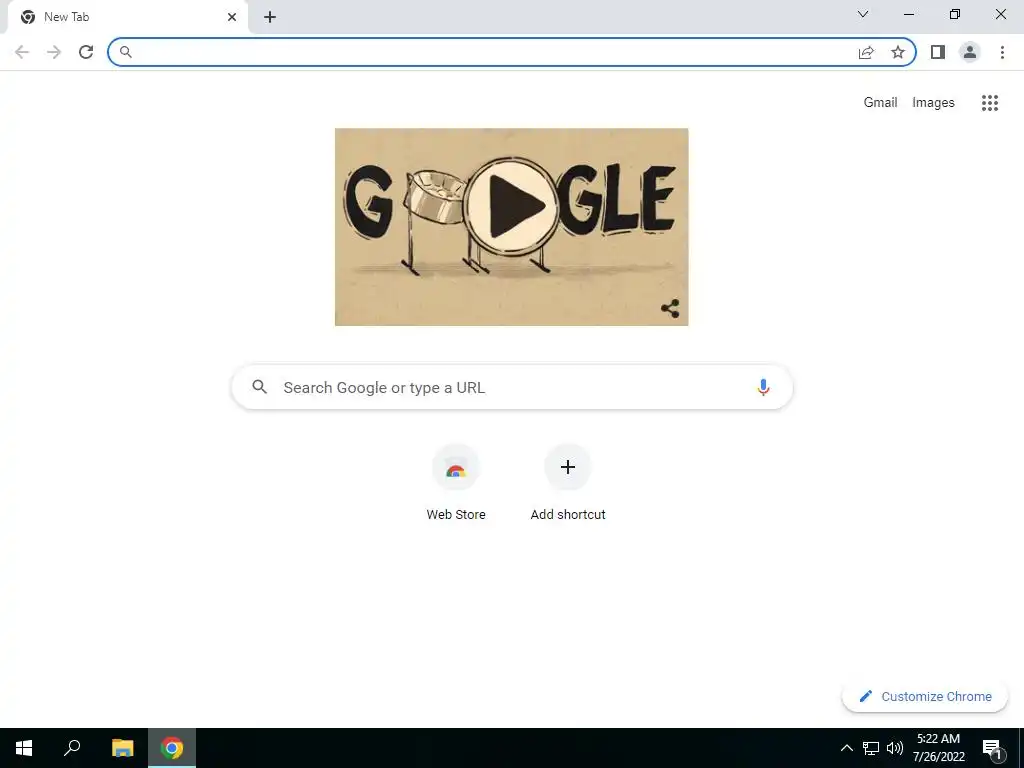Show hidden system tray icons
The image size is (1024, 768).
pyautogui.click(x=846, y=748)
